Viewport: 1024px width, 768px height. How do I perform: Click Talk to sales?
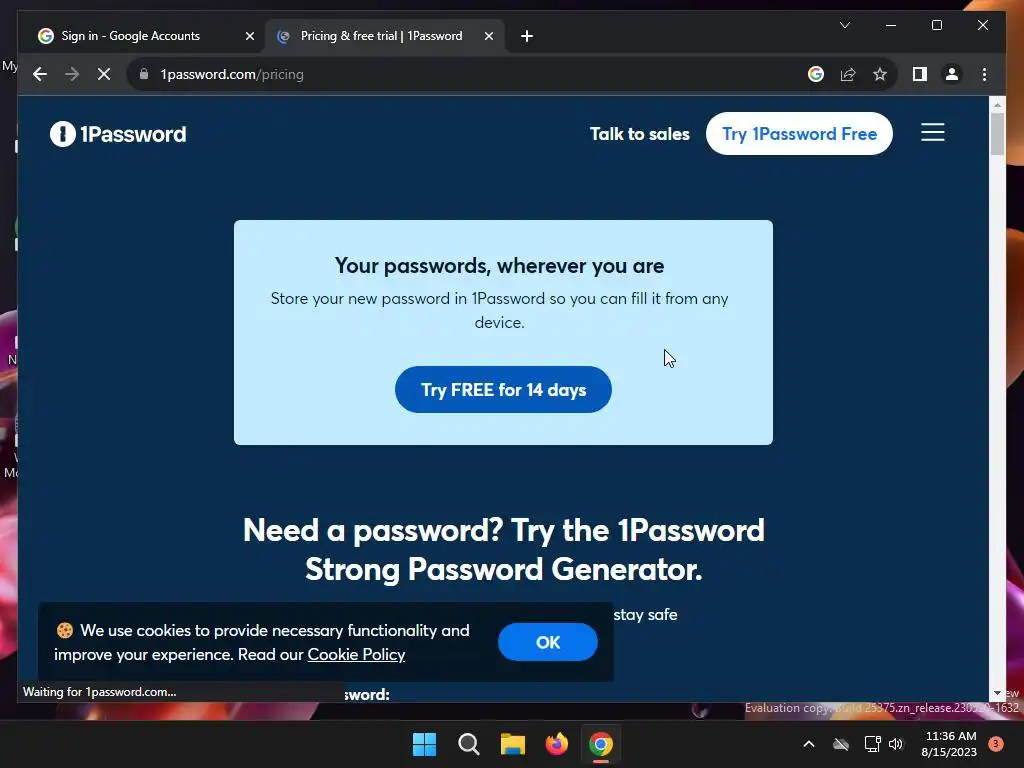[x=639, y=134]
